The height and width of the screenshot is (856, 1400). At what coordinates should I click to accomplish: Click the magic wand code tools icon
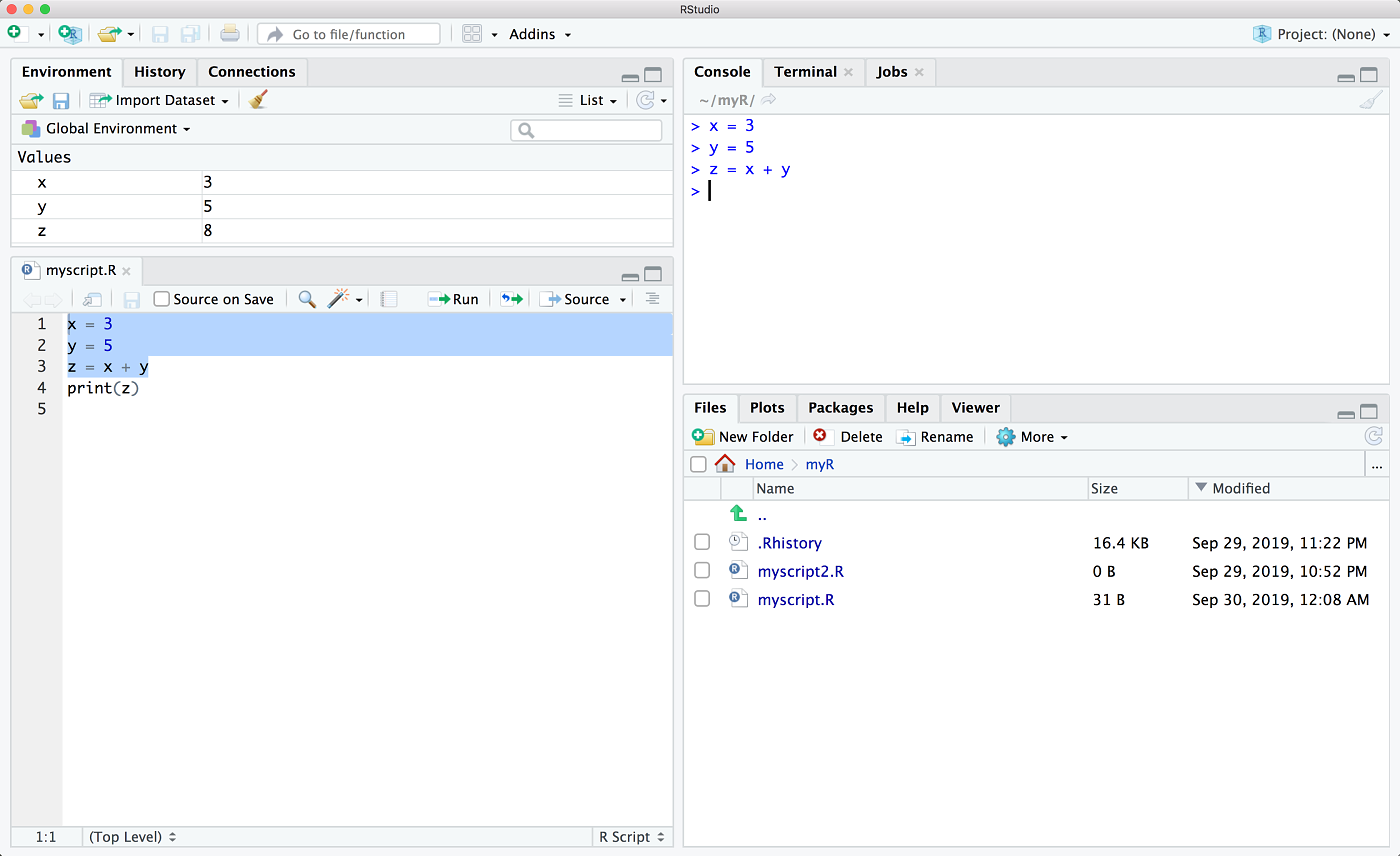(340, 299)
